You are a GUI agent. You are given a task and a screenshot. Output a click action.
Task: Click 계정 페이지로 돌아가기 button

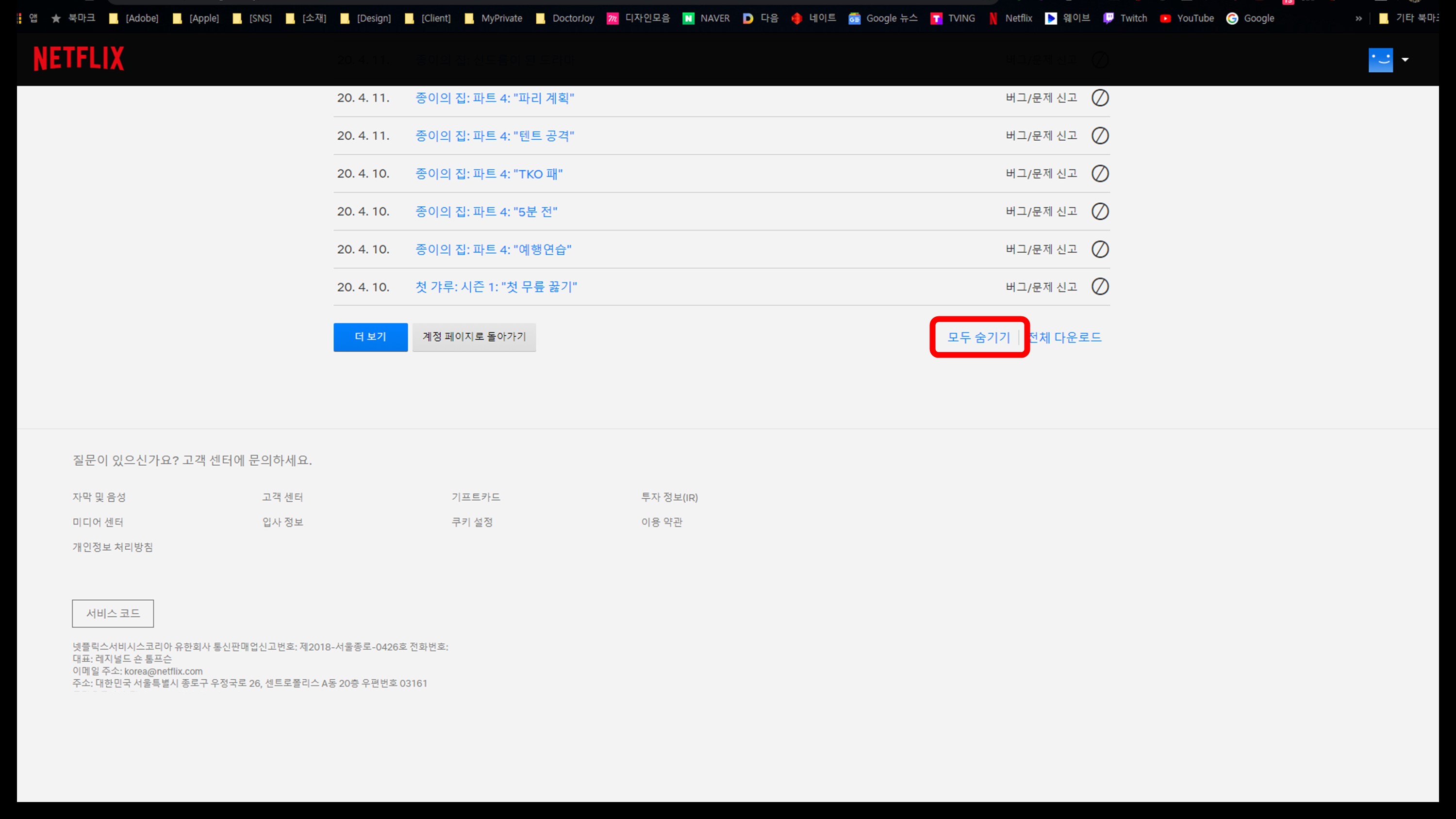coord(474,337)
